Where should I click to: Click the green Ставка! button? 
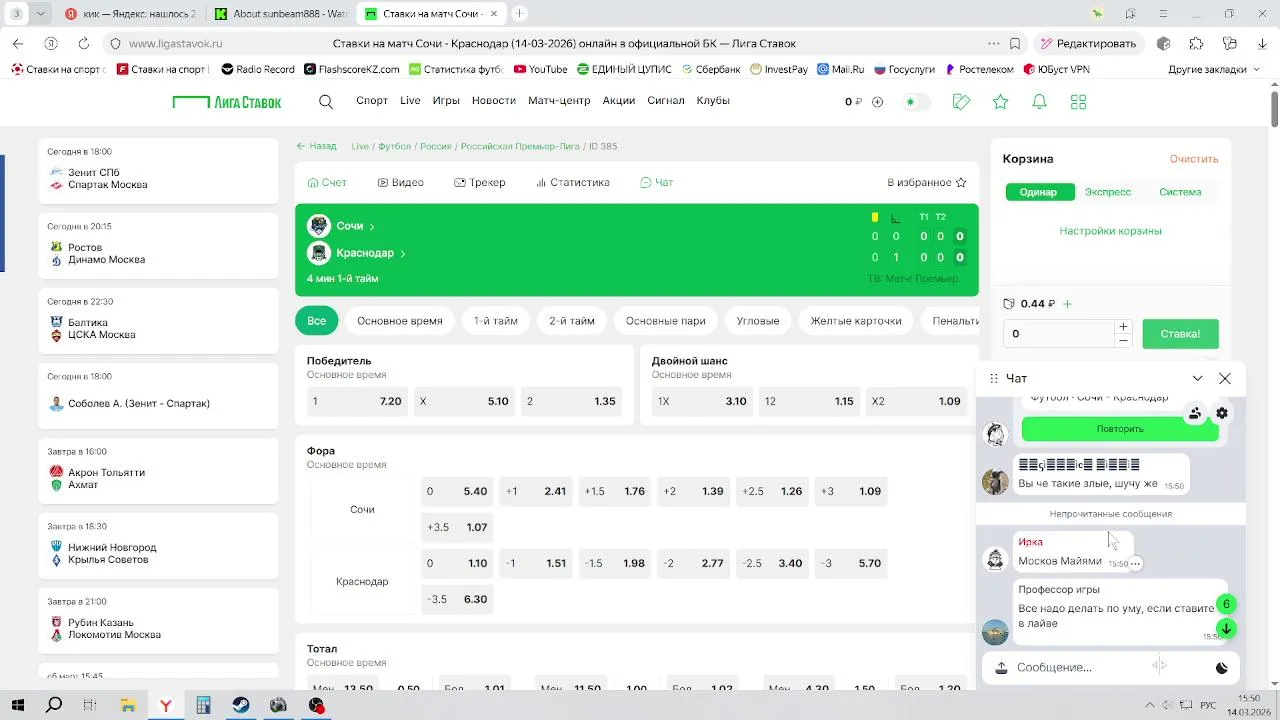pos(1180,334)
